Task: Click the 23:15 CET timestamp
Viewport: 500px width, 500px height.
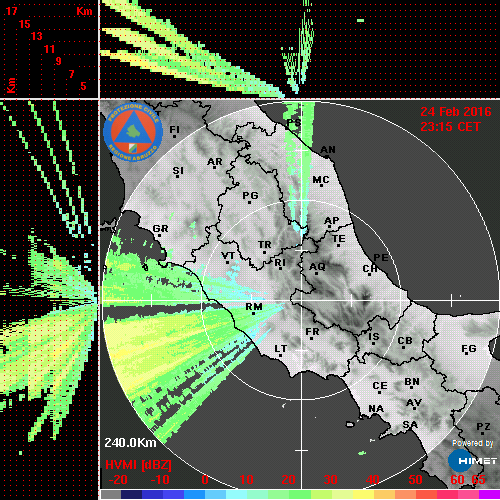Action: pos(450,127)
